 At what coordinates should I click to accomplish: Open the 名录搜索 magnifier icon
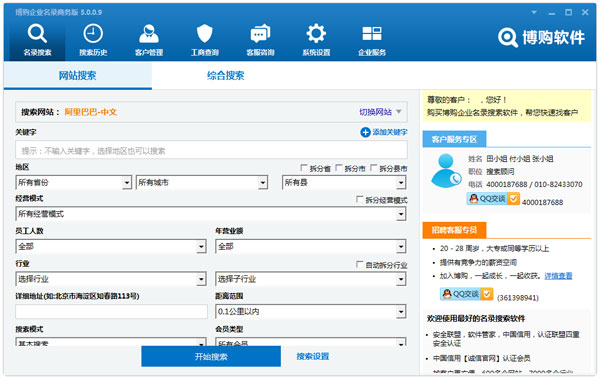pyautogui.click(x=37, y=34)
